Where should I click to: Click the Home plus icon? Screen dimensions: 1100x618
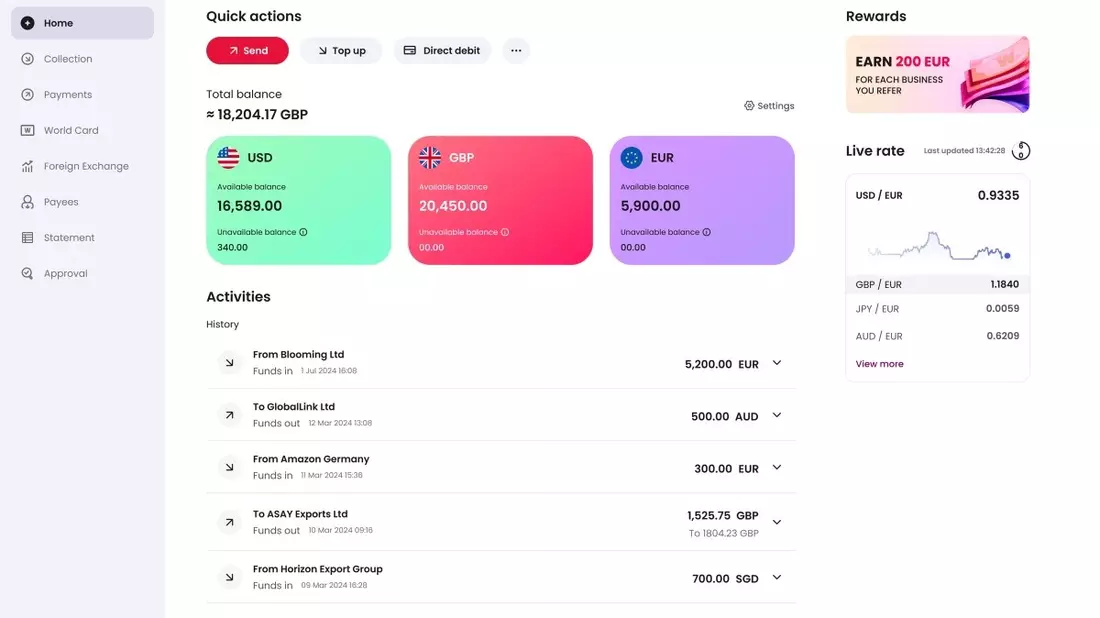[27, 23]
